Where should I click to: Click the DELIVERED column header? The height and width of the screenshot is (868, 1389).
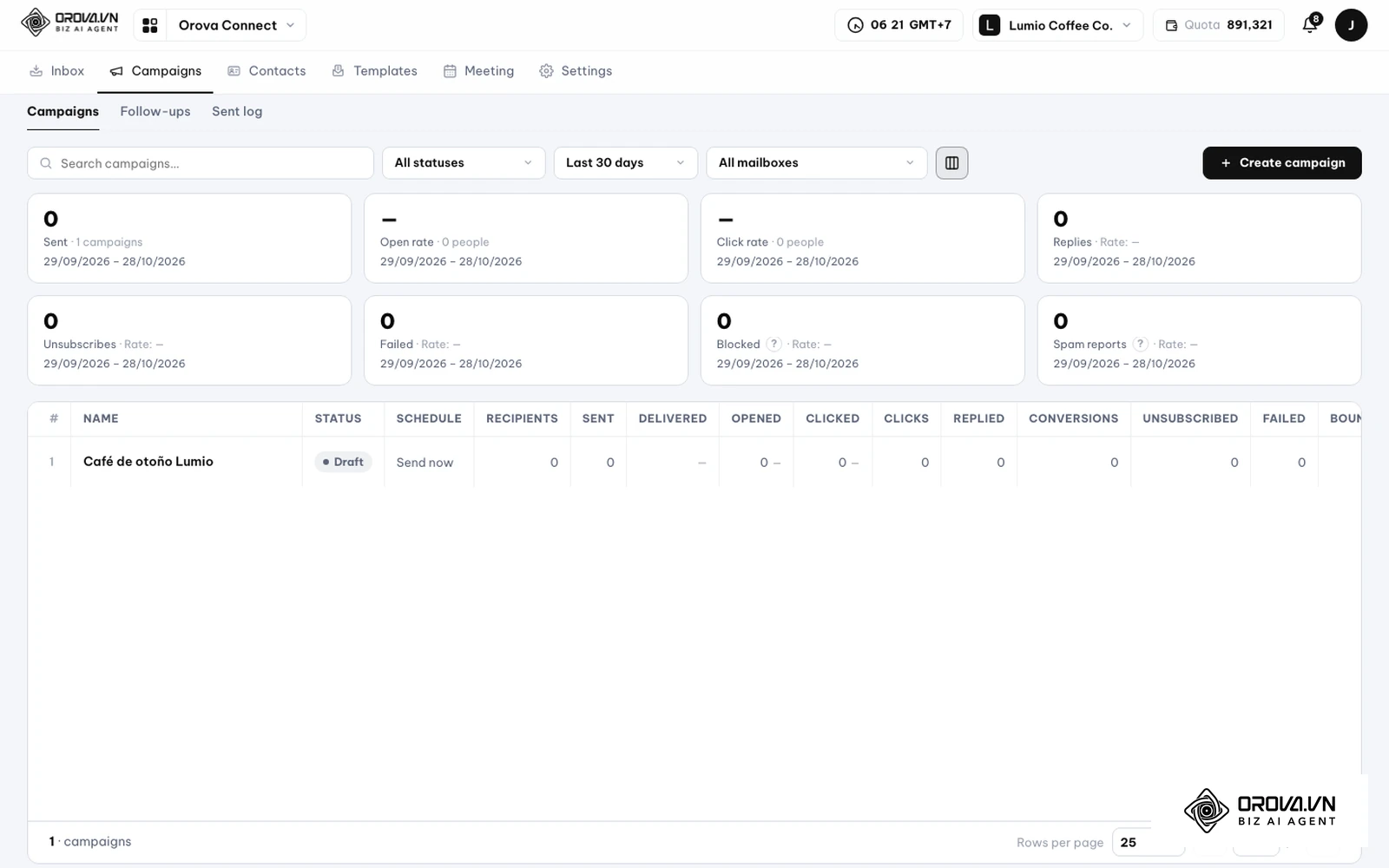pos(673,418)
